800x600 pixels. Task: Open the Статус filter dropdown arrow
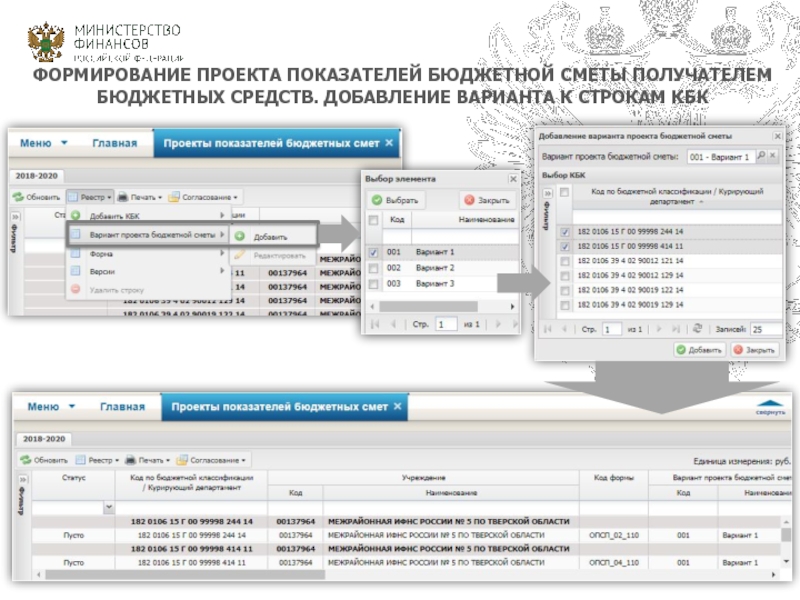coord(109,508)
